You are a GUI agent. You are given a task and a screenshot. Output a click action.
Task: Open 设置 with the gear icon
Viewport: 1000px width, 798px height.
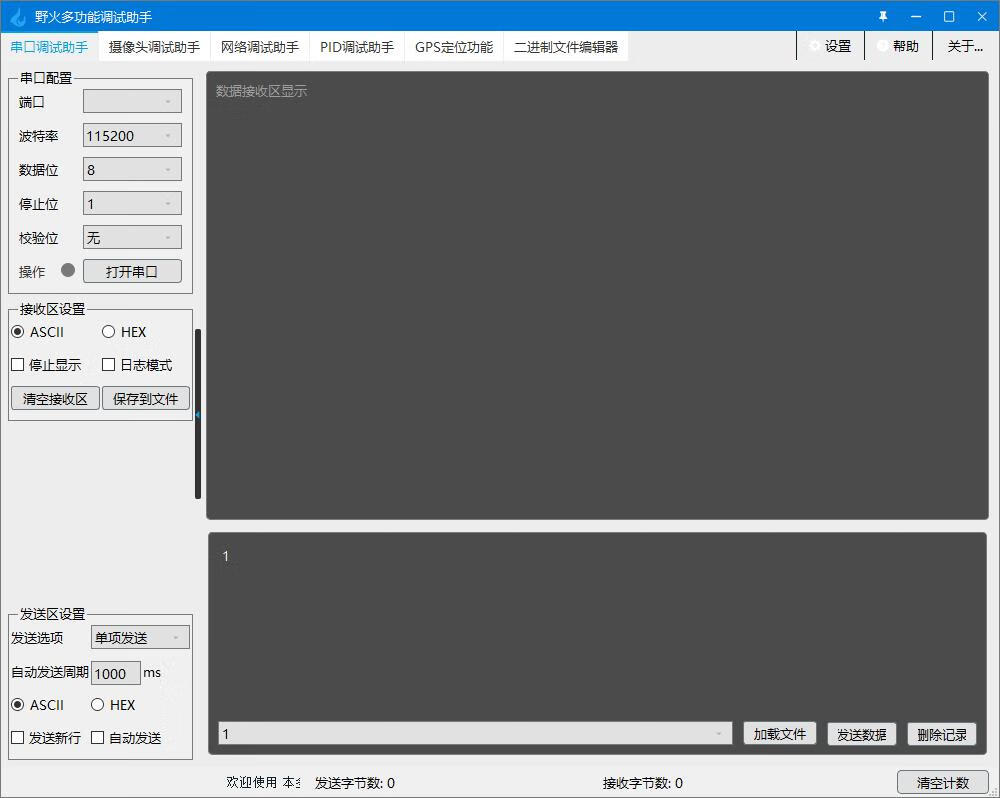click(830, 46)
